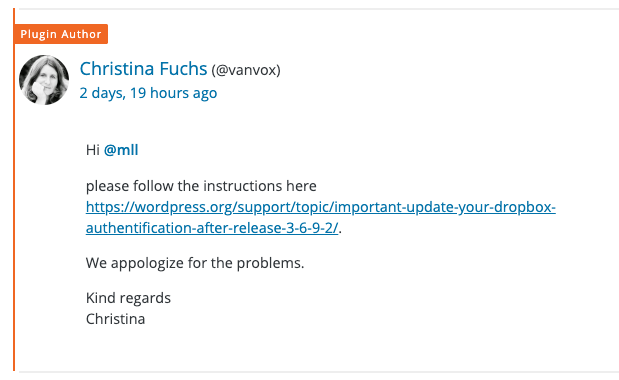This screenshot has height=380, width=619.
Task: Click the orange Plugin Author badge
Action: click(61, 34)
